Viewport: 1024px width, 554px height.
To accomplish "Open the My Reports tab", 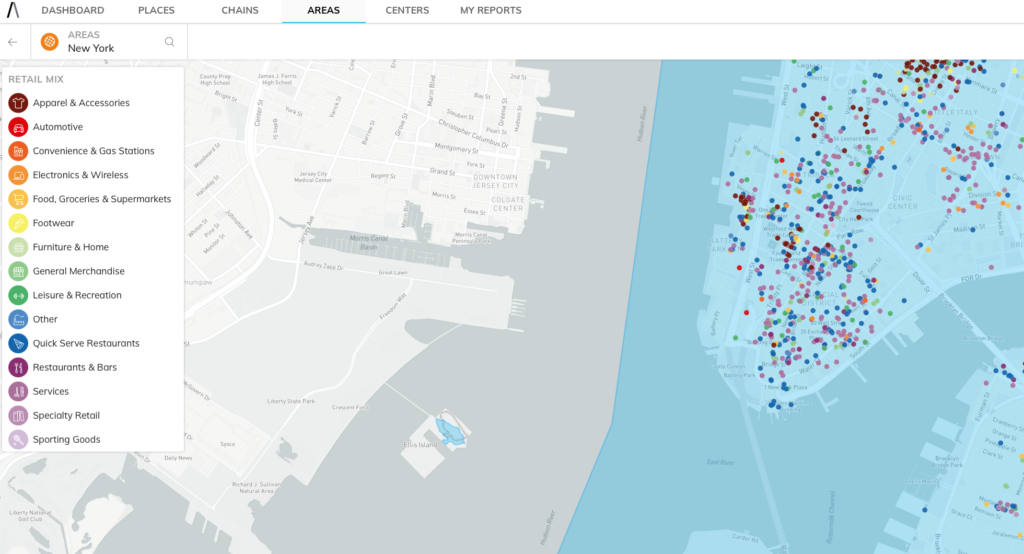I will pos(490,11).
